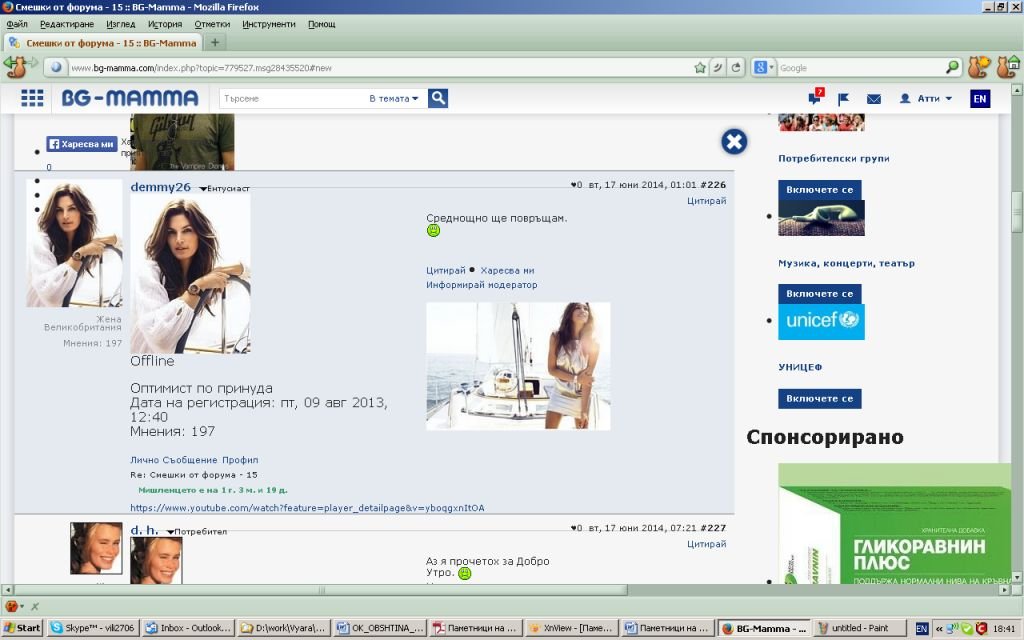Viewport: 1024px width, 640px height.
Task: Click Facebook 'Харесва ми' like button
Action: pyautogui.click(x=82, y=144)
